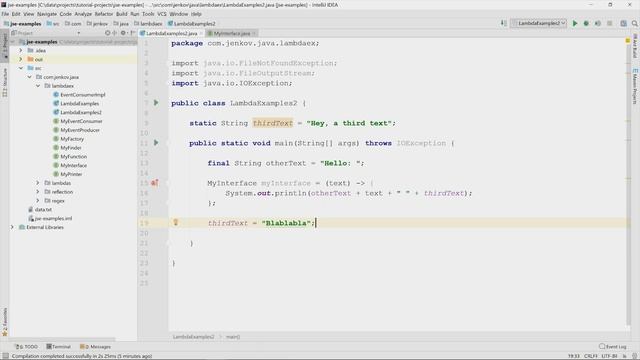640x360 pixels.
Task: Open the Terminal tool window
Action: pos(58,347)
